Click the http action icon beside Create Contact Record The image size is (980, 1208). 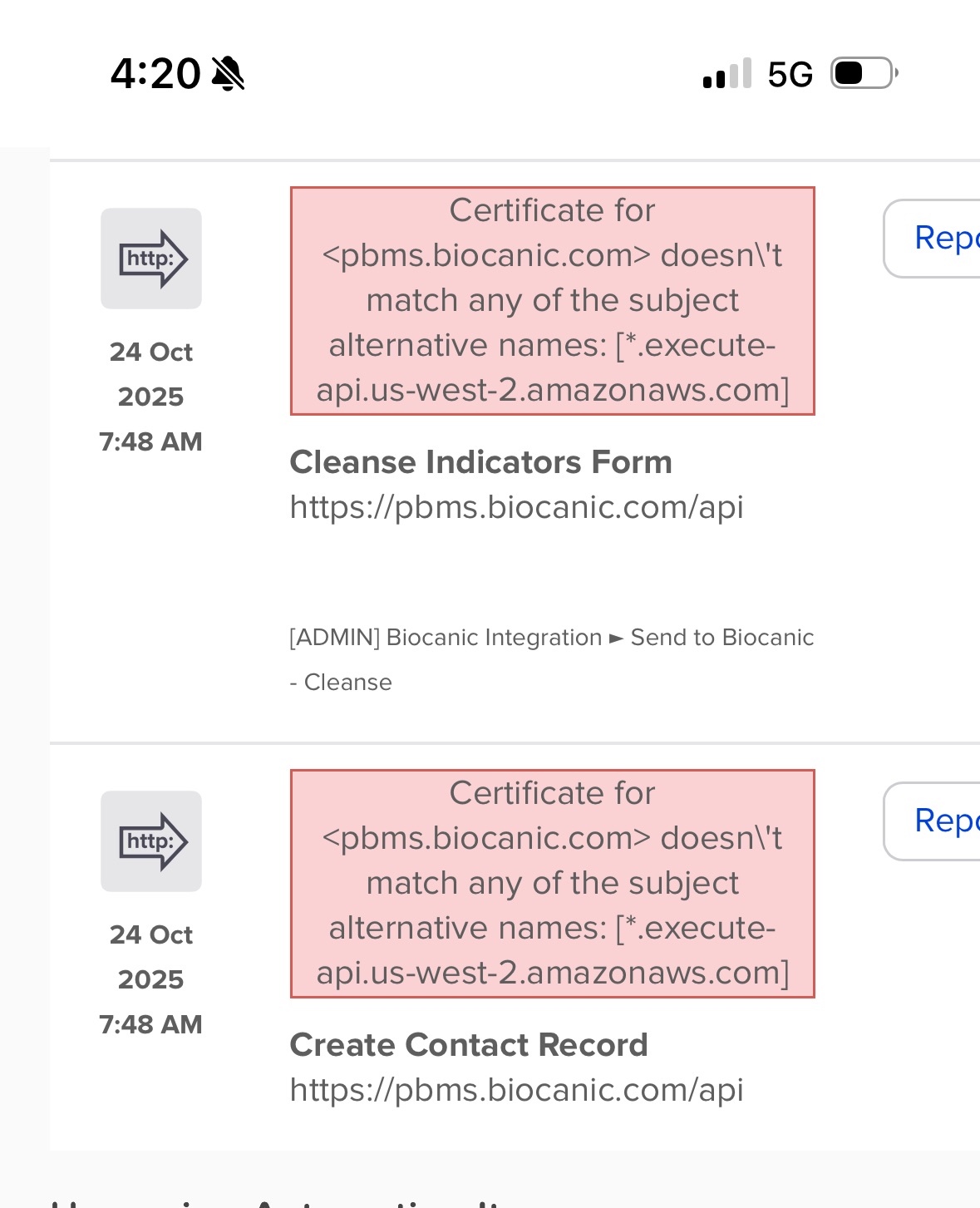tap(151, 841)
